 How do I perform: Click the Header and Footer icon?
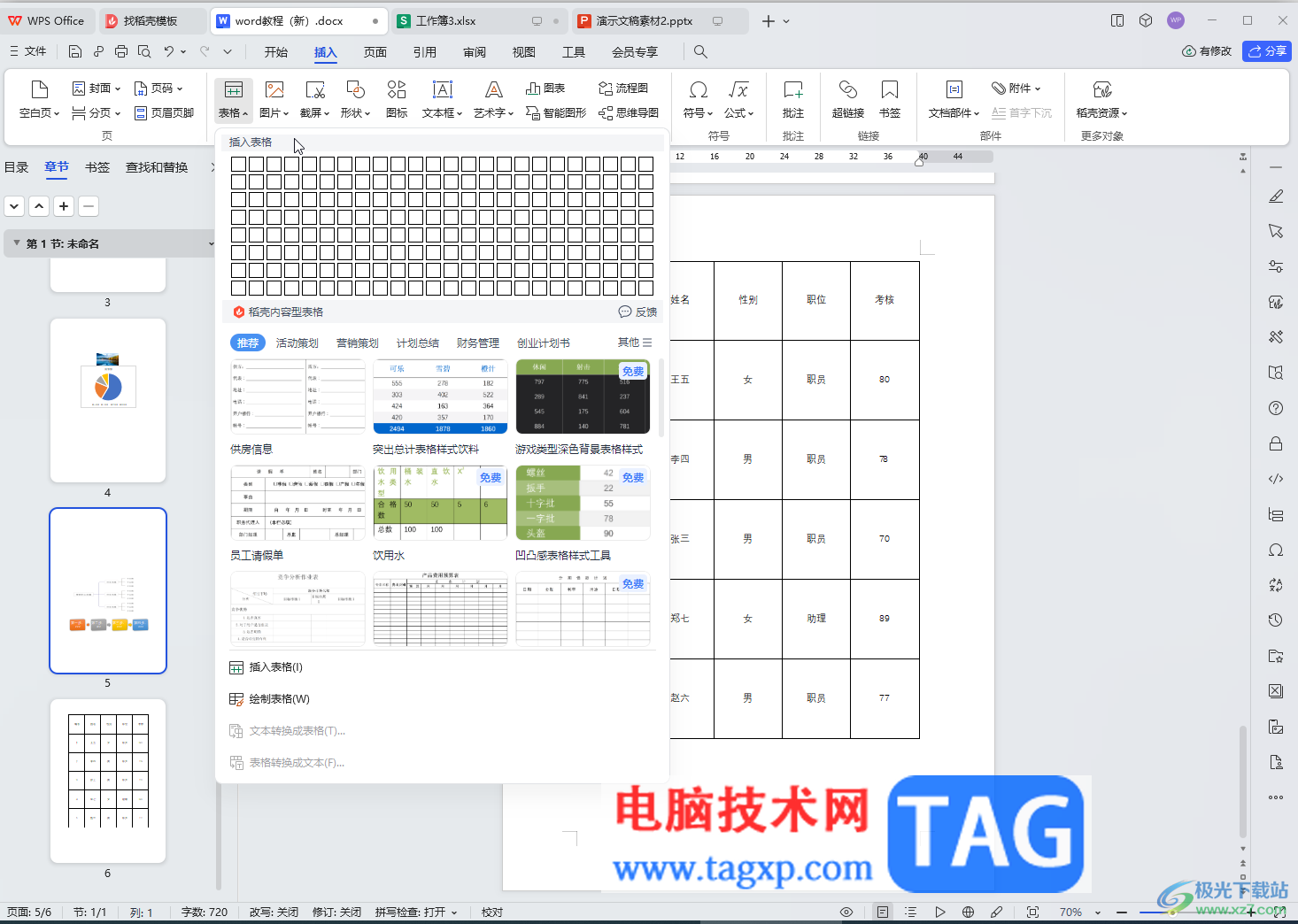164,113
